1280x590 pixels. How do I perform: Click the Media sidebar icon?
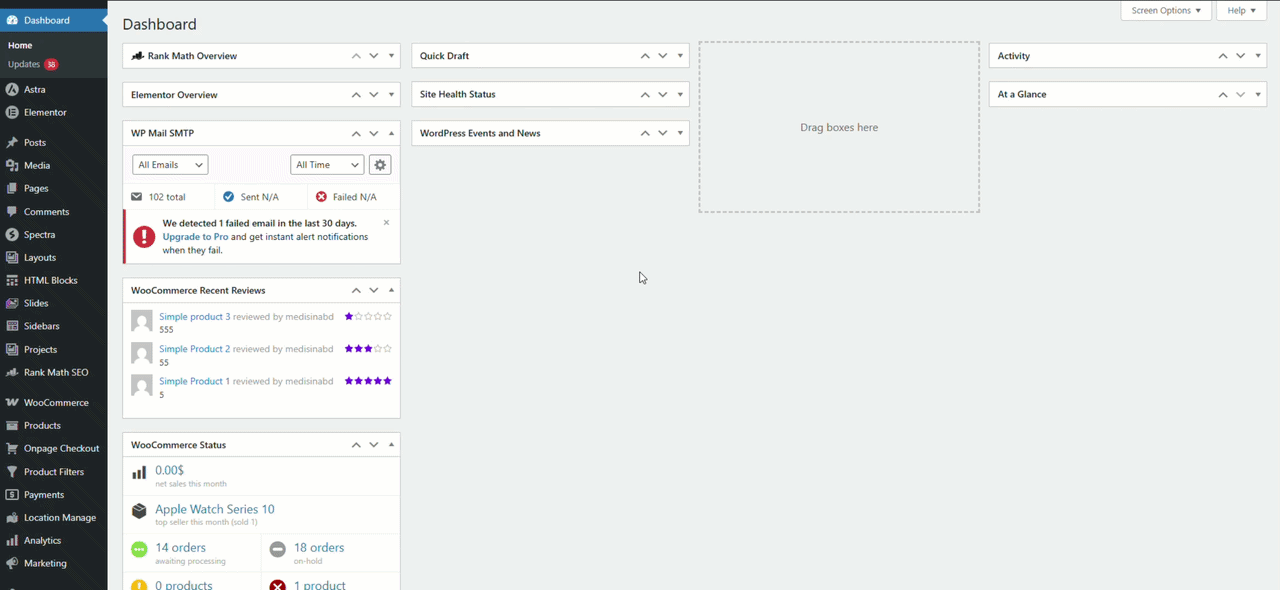(12, 165)
